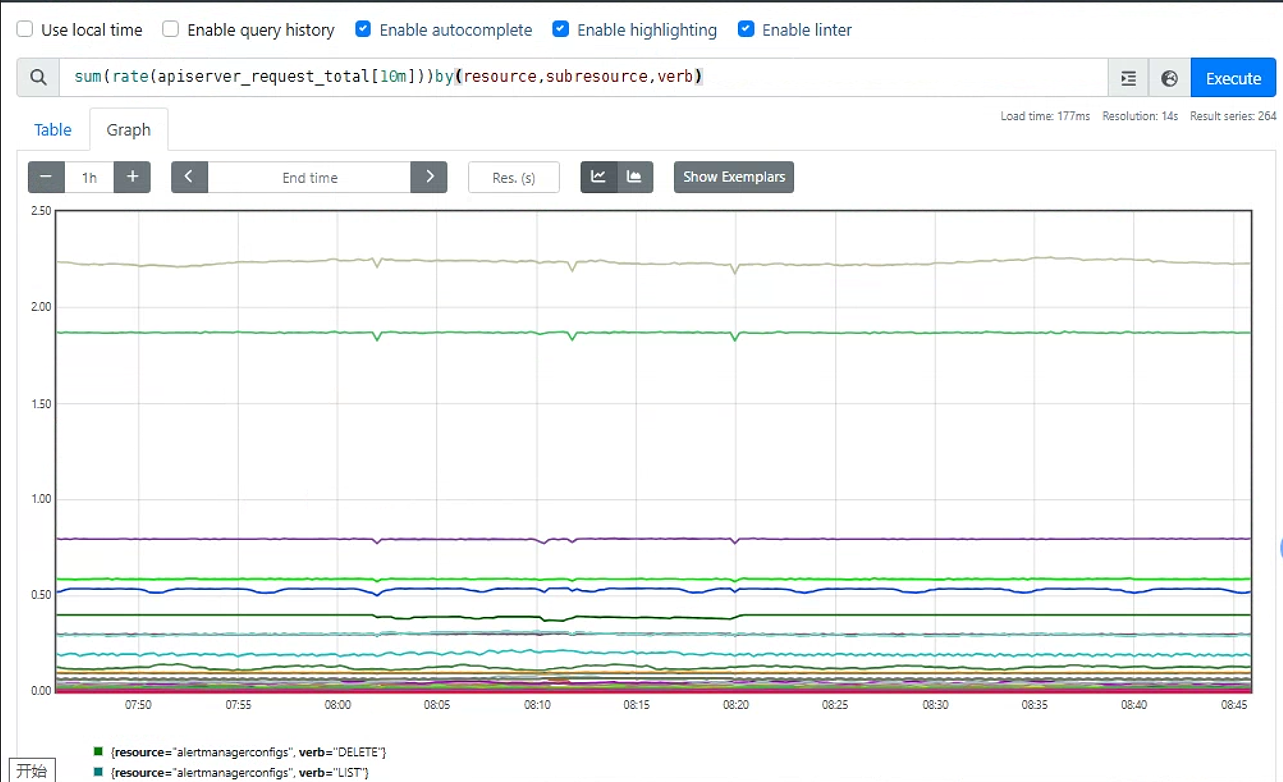This screenshot has width=1283, height=782.
Task: Click the 开始 start button
Action: coord(31,770)
